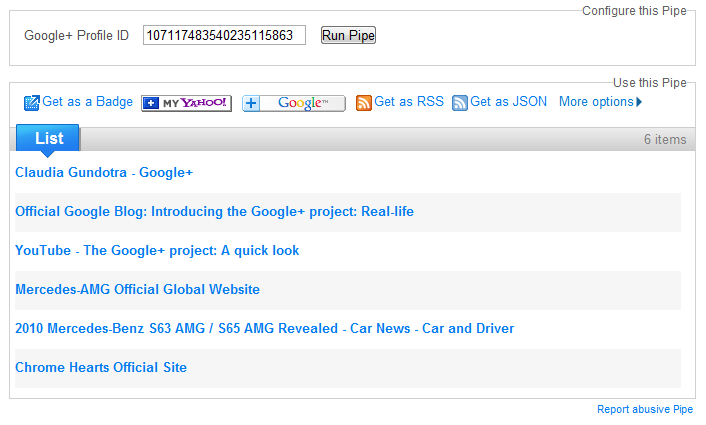Open the Chrome Hearts Official Site link

pos(101,367)
